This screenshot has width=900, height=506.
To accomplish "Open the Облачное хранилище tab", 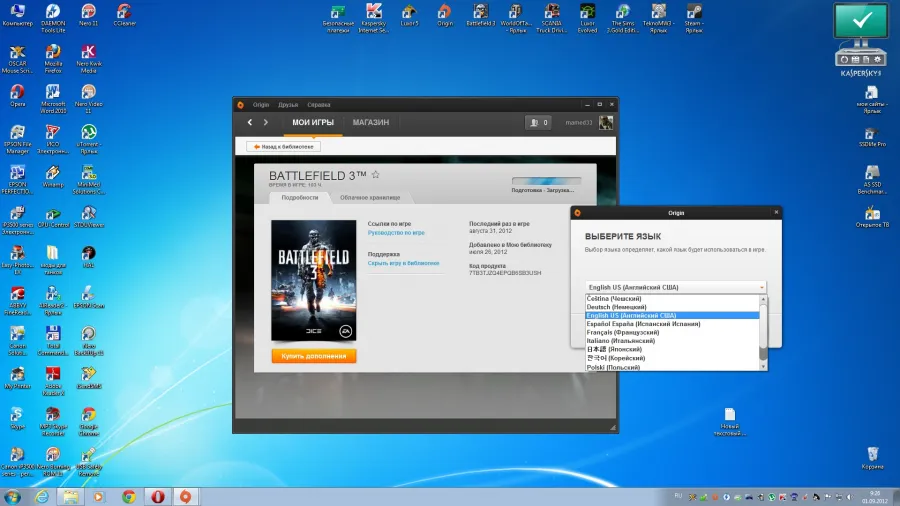I will [370, 197].
